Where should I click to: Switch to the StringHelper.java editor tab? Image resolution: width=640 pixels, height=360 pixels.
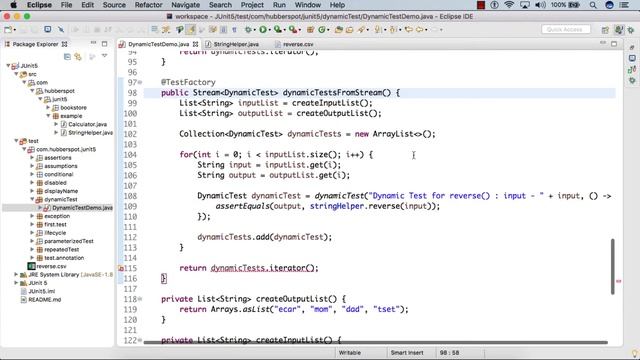[232, 44]
